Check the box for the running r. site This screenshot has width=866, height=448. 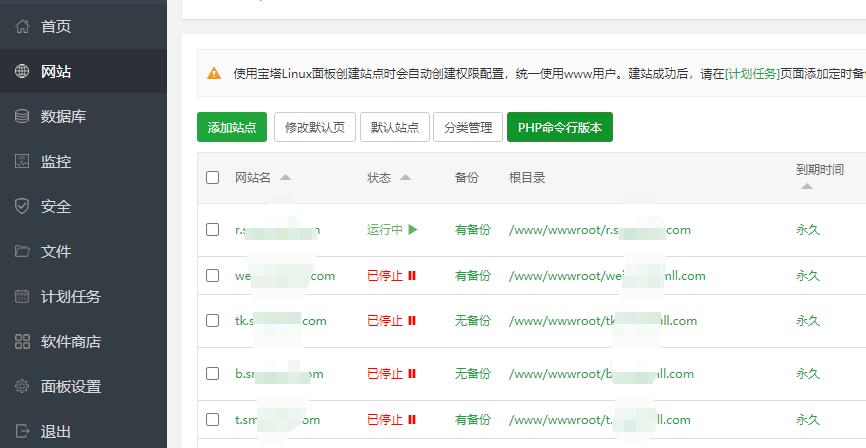[x=212, y=230]
